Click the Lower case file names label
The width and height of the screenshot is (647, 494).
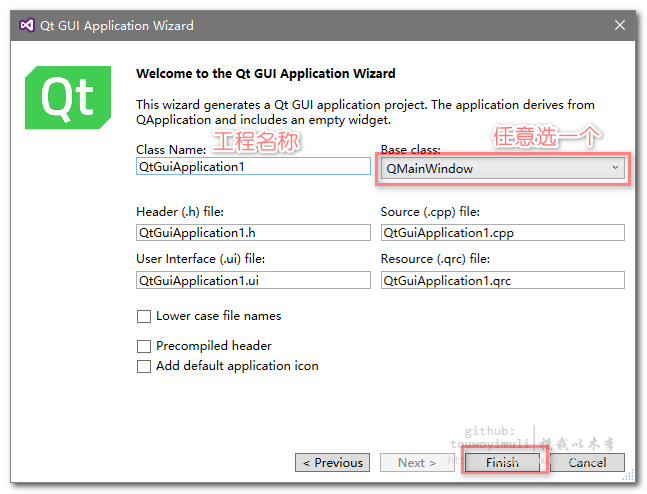[x=219, y=316]
